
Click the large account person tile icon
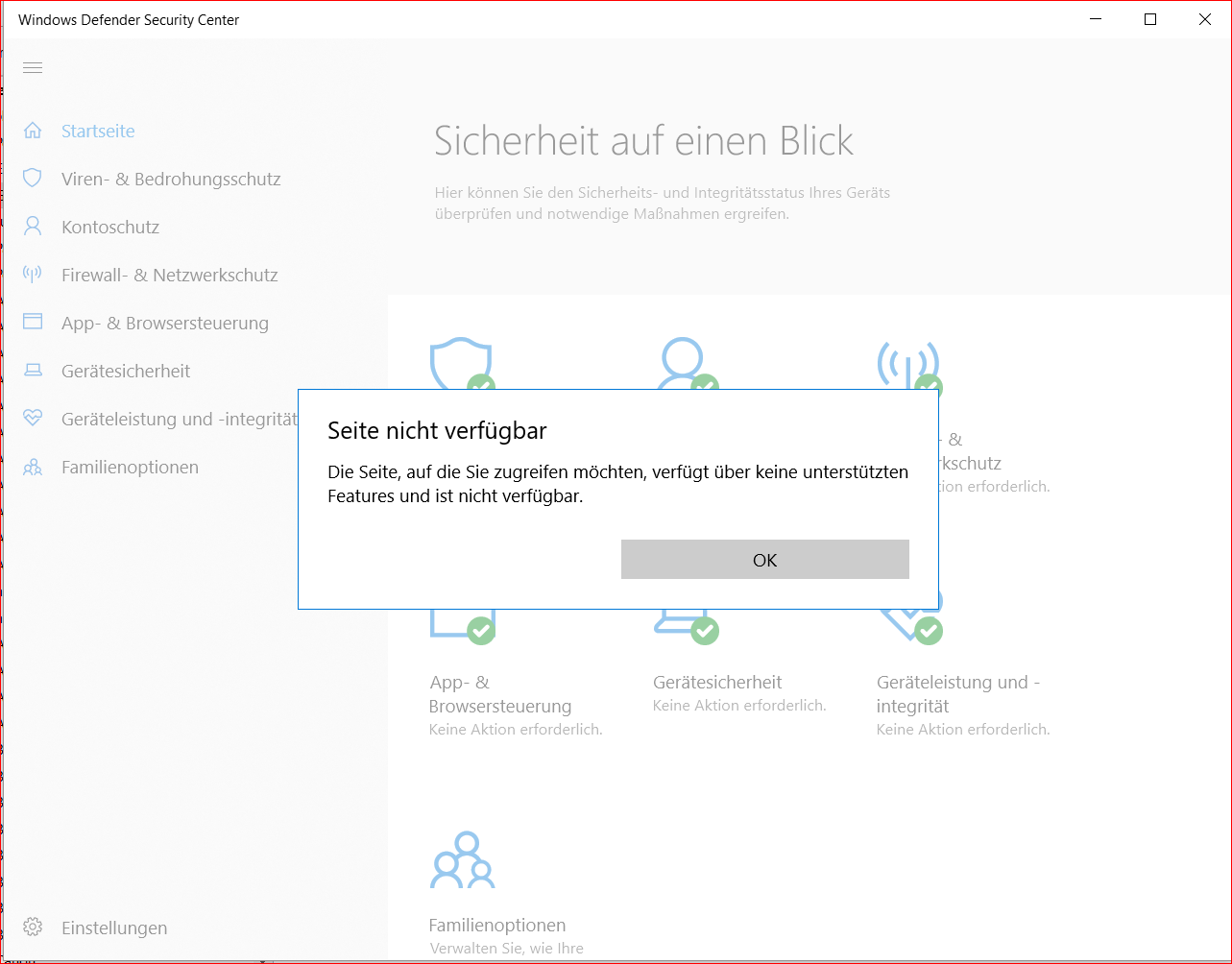685,365
